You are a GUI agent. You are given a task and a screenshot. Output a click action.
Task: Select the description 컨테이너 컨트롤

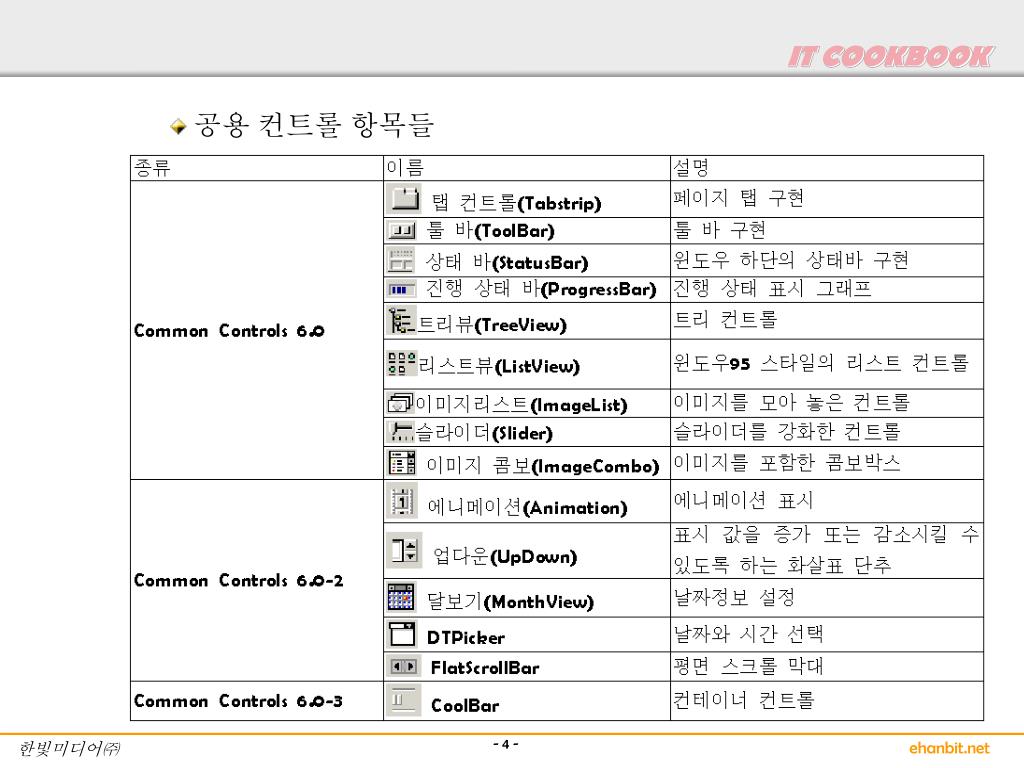point(744,700)
